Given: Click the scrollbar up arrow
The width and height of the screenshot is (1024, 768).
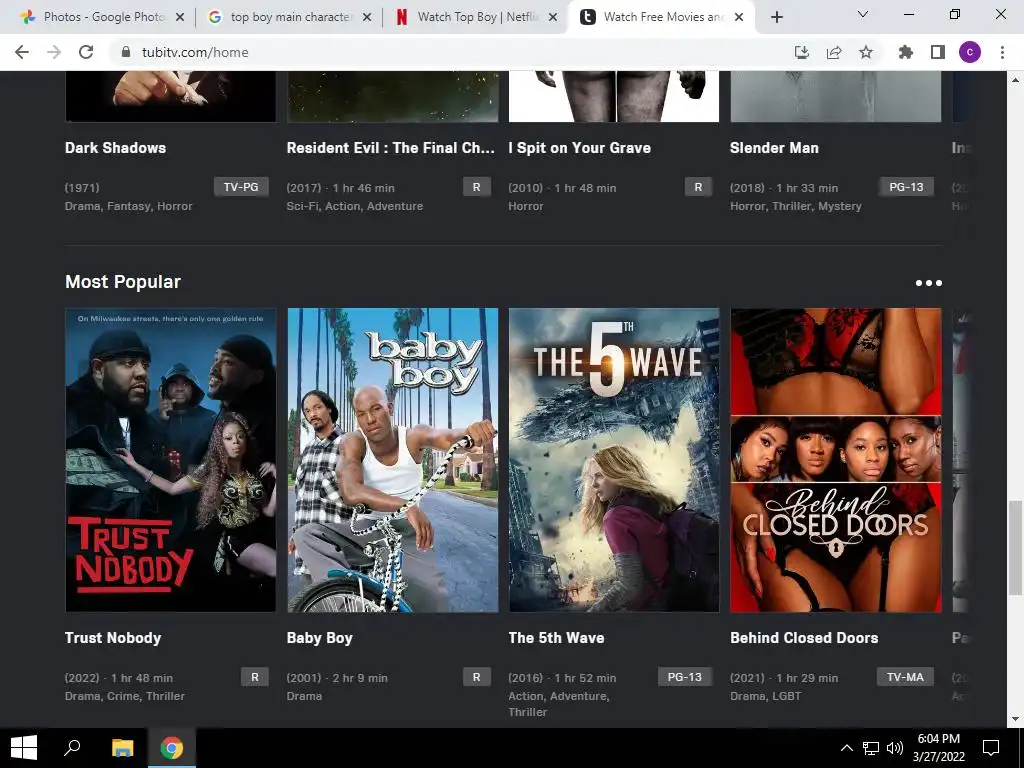Looking at the screenshot, I should point(1015,80).
